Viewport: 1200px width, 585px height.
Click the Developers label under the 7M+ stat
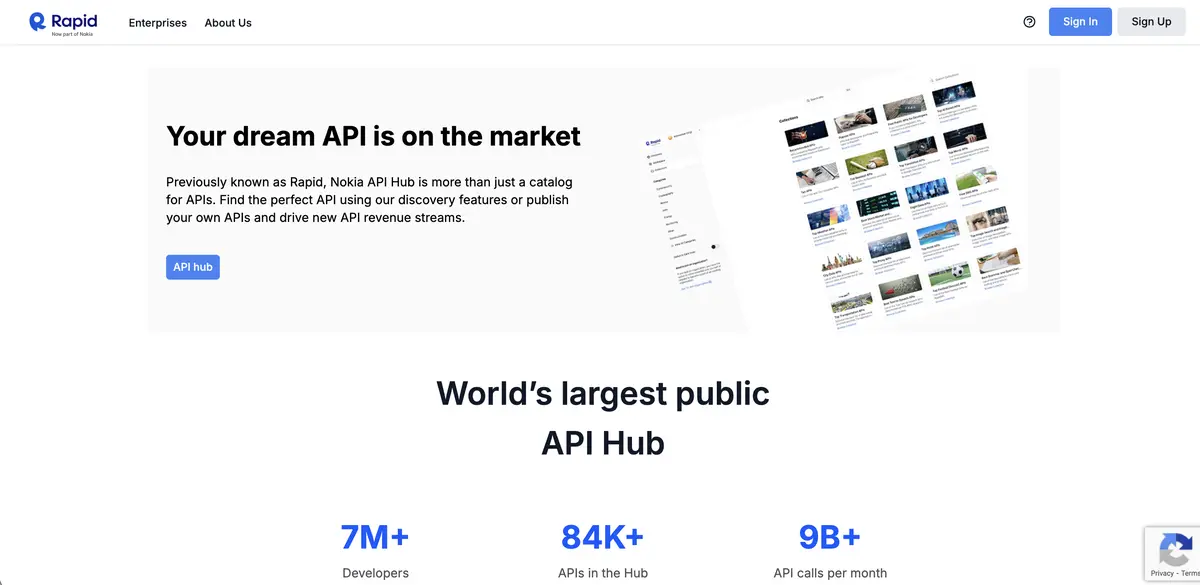point(375,572)
